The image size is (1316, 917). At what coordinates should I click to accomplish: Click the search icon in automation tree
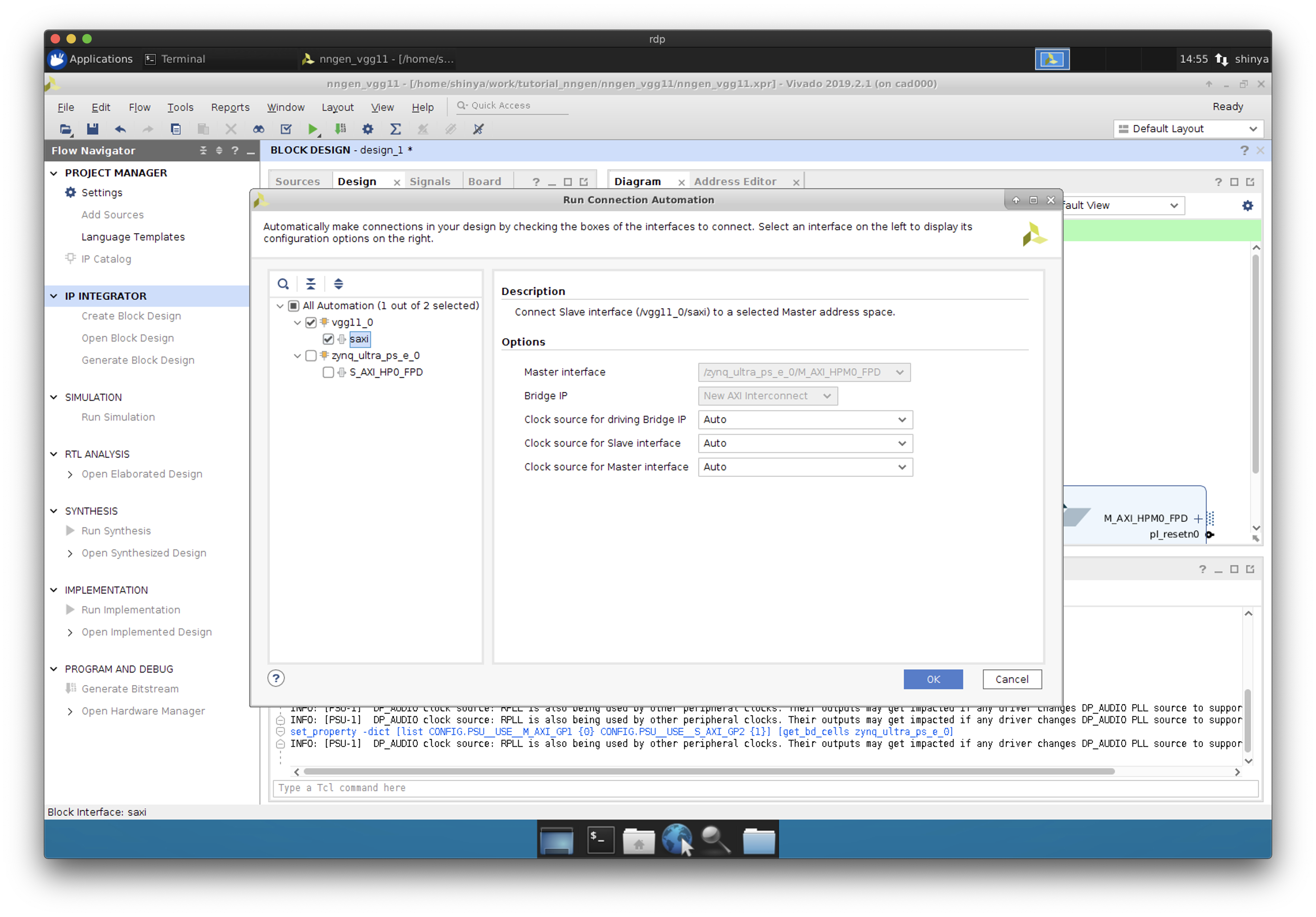click(x=283, y=283)
